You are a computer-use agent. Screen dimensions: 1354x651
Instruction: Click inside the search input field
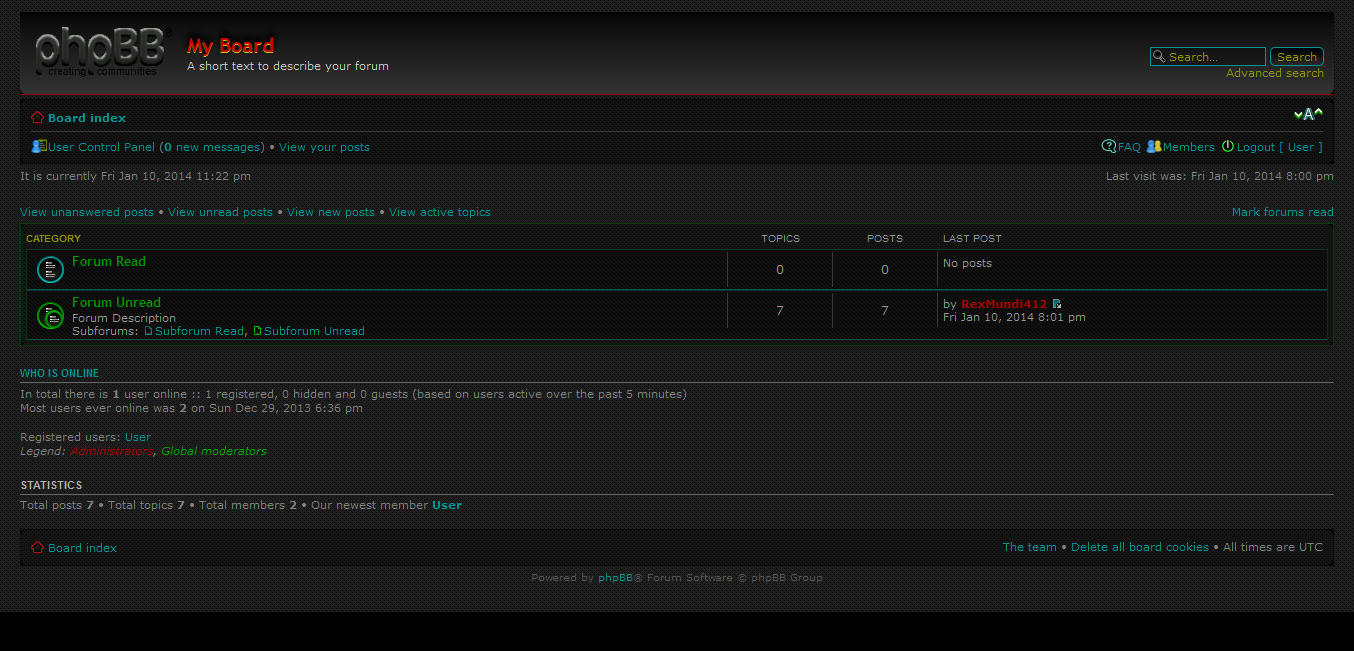point(1210,56)
